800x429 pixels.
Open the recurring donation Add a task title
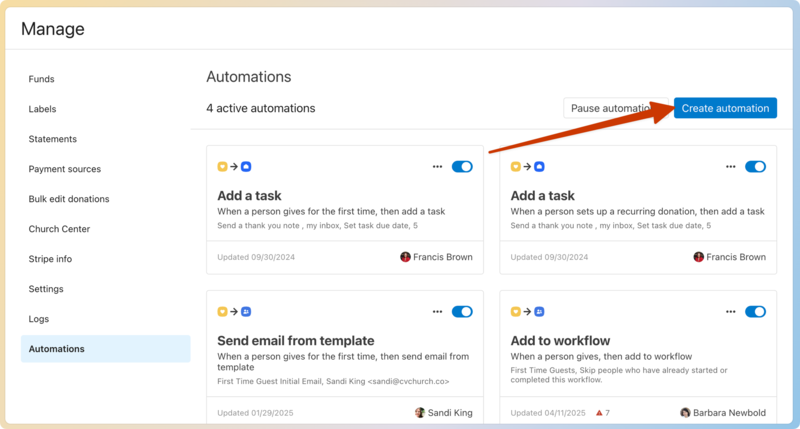tap(542, 196)
